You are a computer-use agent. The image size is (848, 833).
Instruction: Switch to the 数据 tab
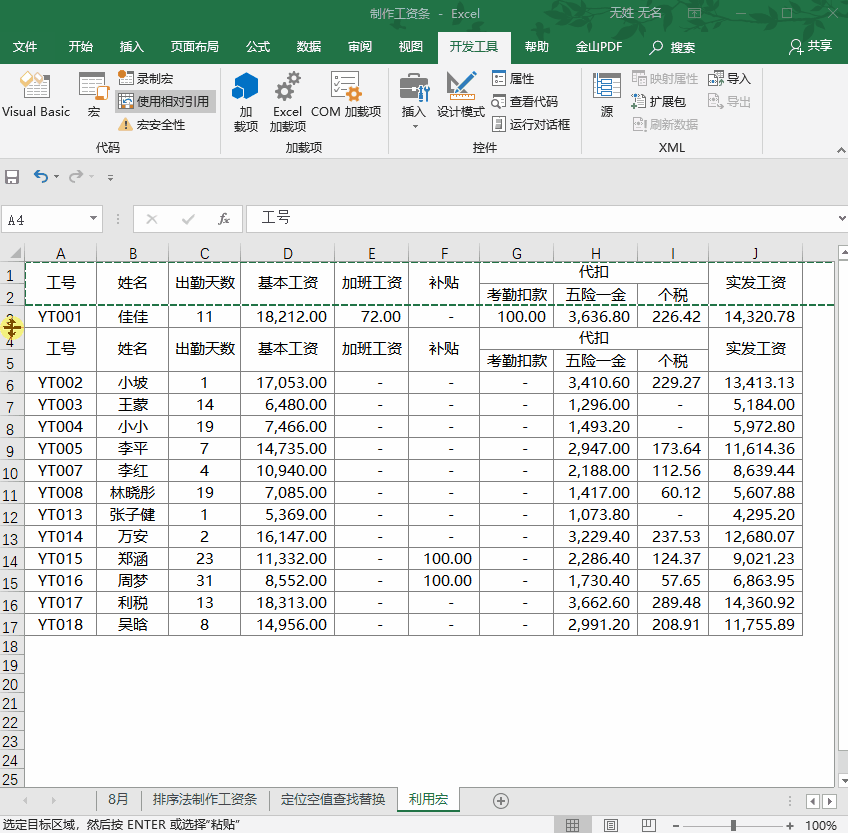(x=309, y=47)
